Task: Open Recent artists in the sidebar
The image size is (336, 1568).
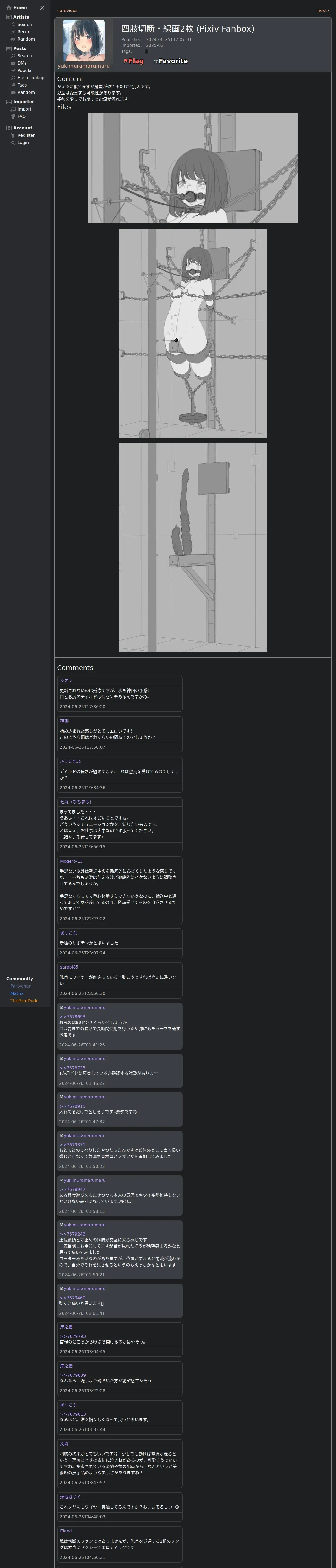Action: [x=21, y=32]
